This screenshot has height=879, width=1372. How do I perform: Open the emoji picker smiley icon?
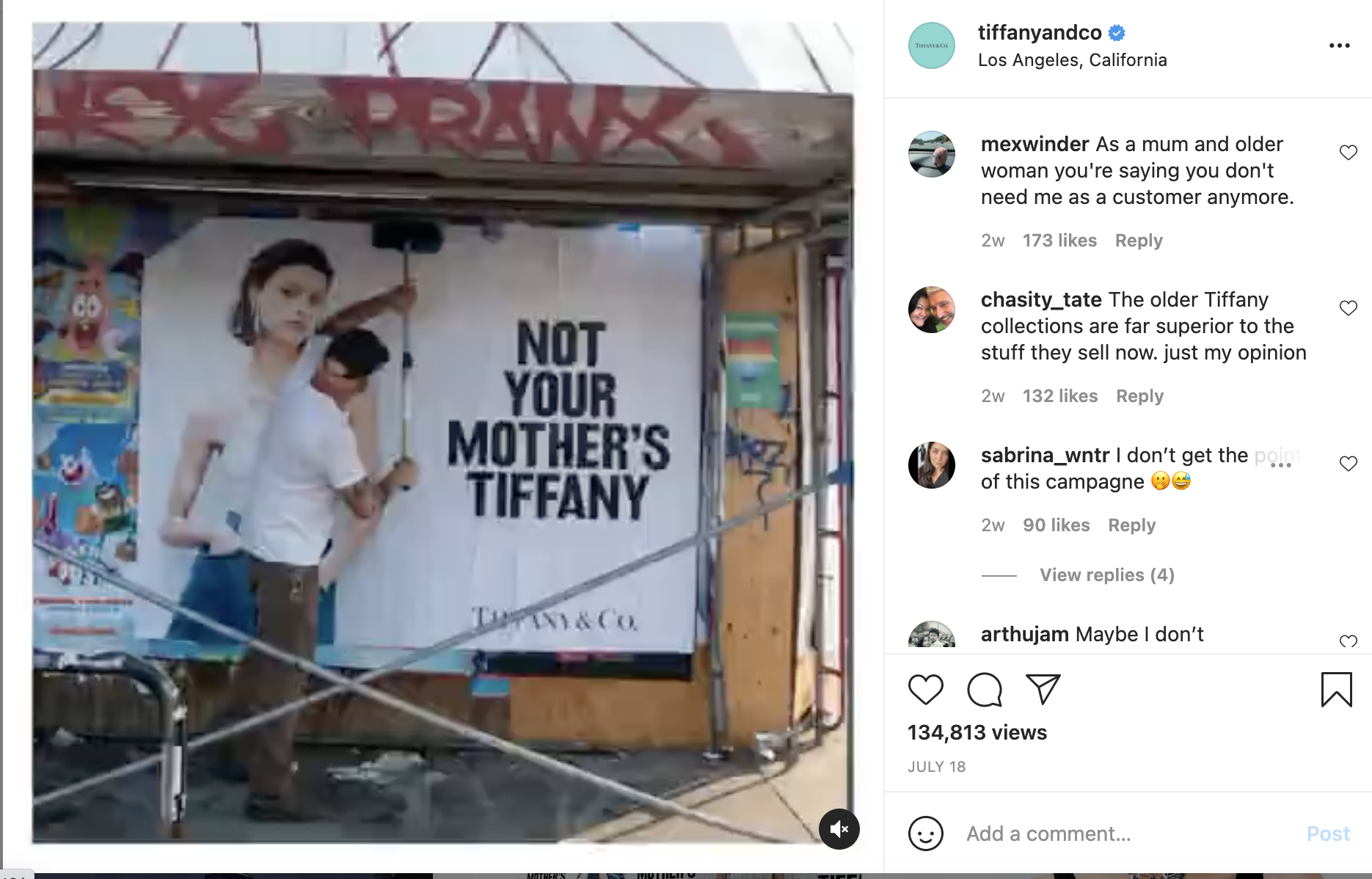(925, 834)
